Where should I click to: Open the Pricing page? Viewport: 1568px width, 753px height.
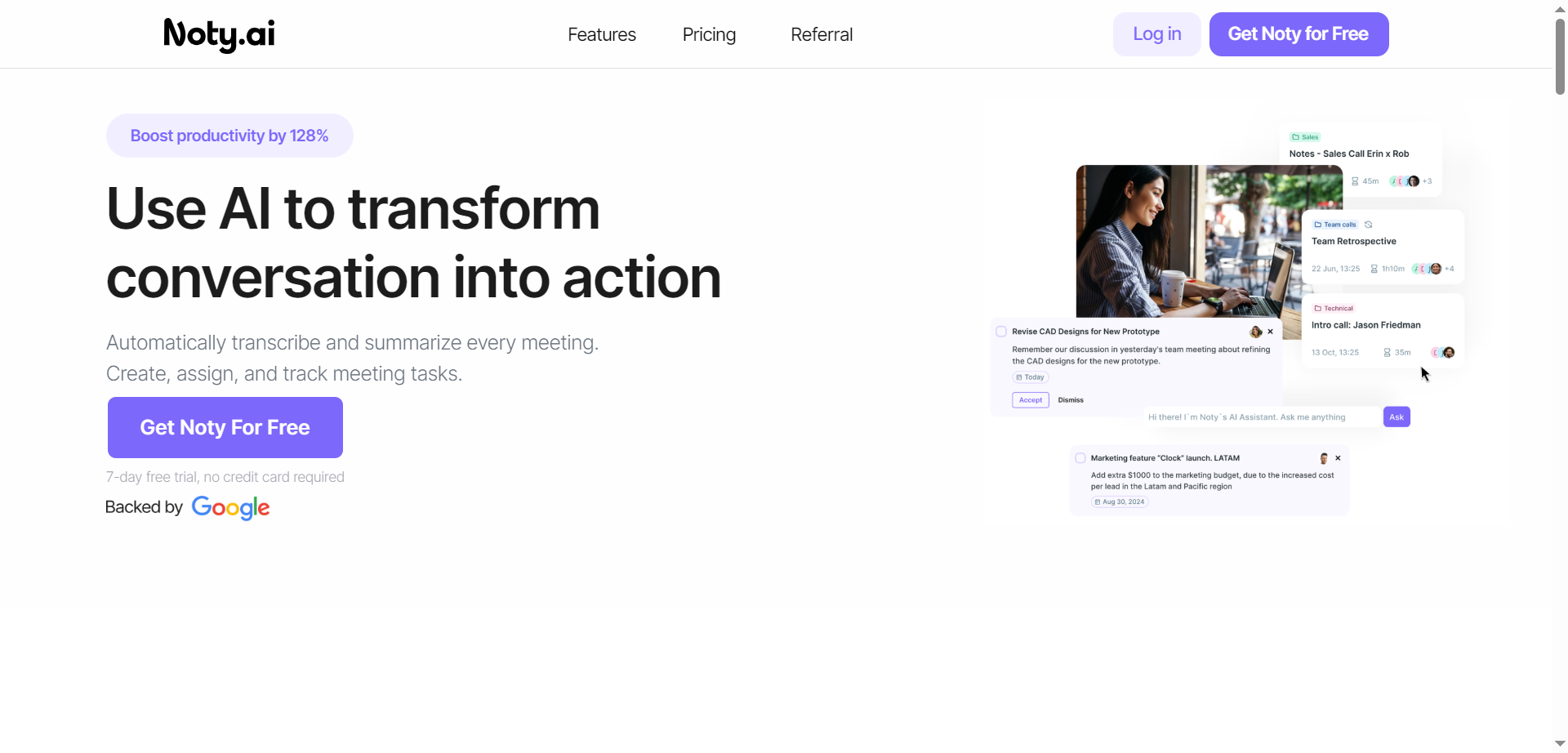pyautogui.click(x=709, y=34)
